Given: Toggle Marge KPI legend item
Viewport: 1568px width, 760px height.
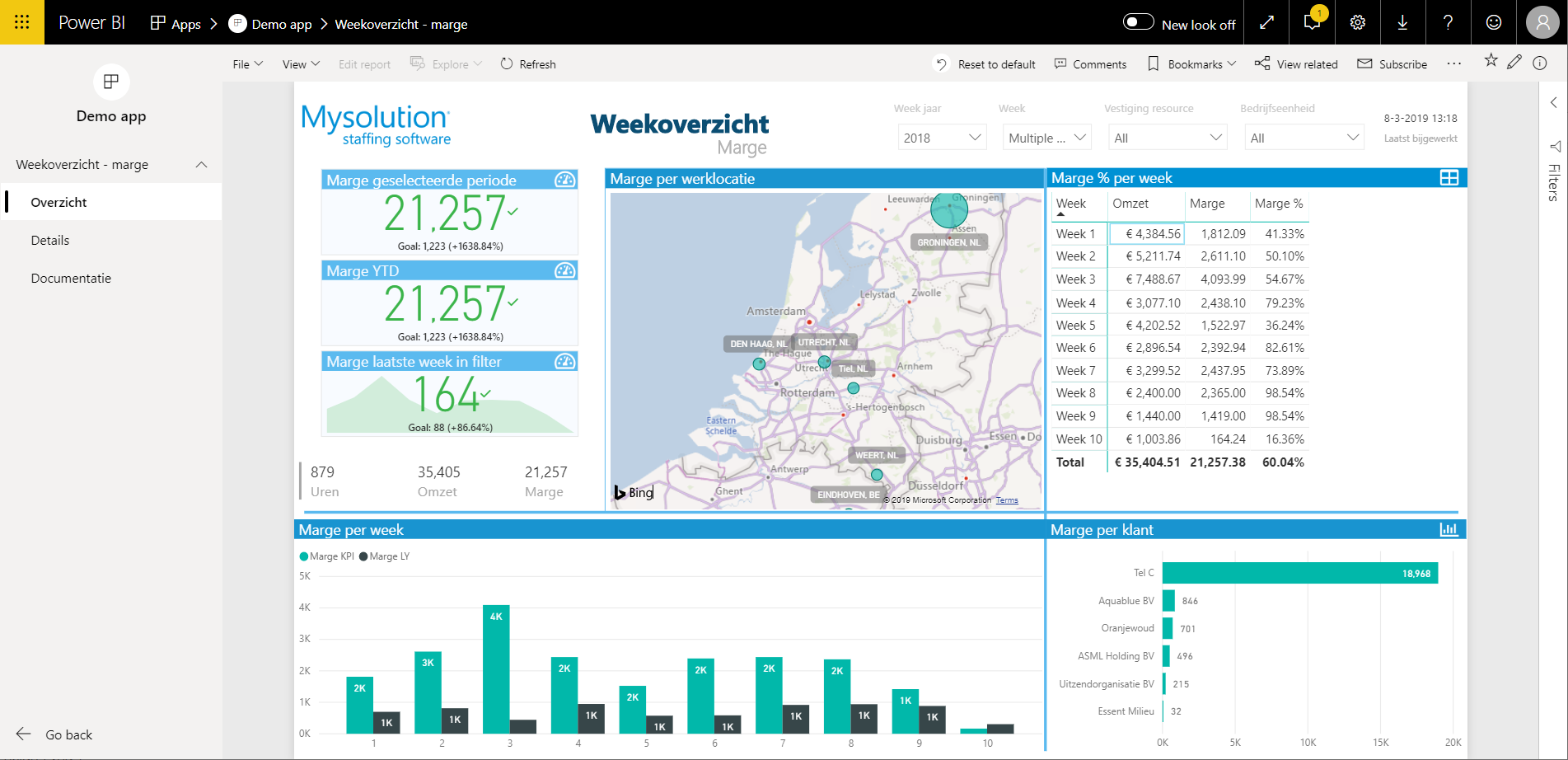Looking at the screenshot, I should click(x=327, y=556).
